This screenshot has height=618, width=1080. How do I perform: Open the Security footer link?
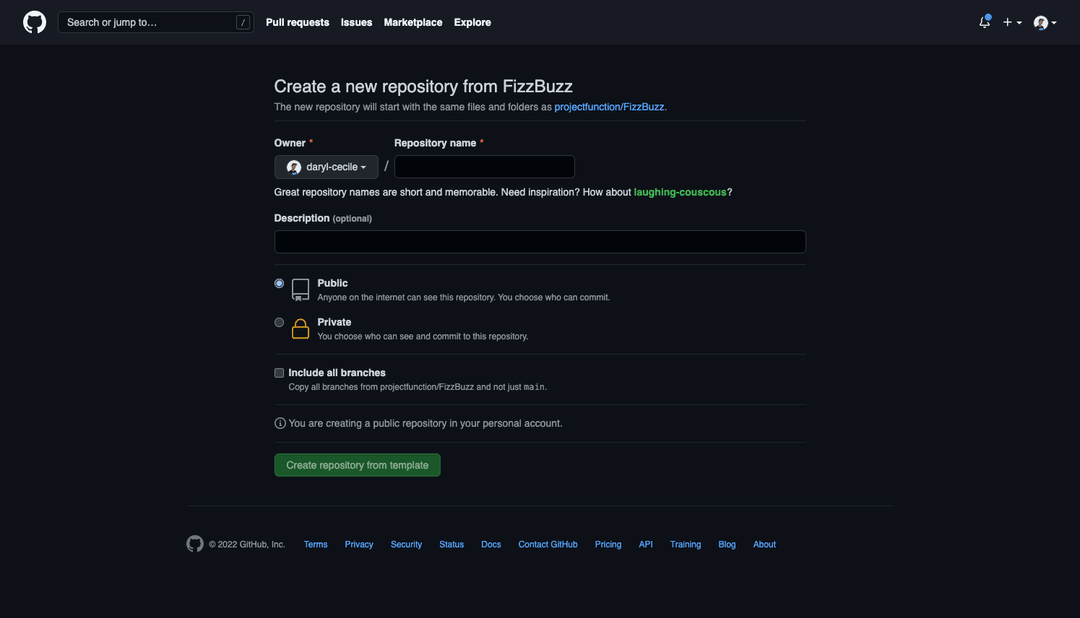[x=406, y=544]
